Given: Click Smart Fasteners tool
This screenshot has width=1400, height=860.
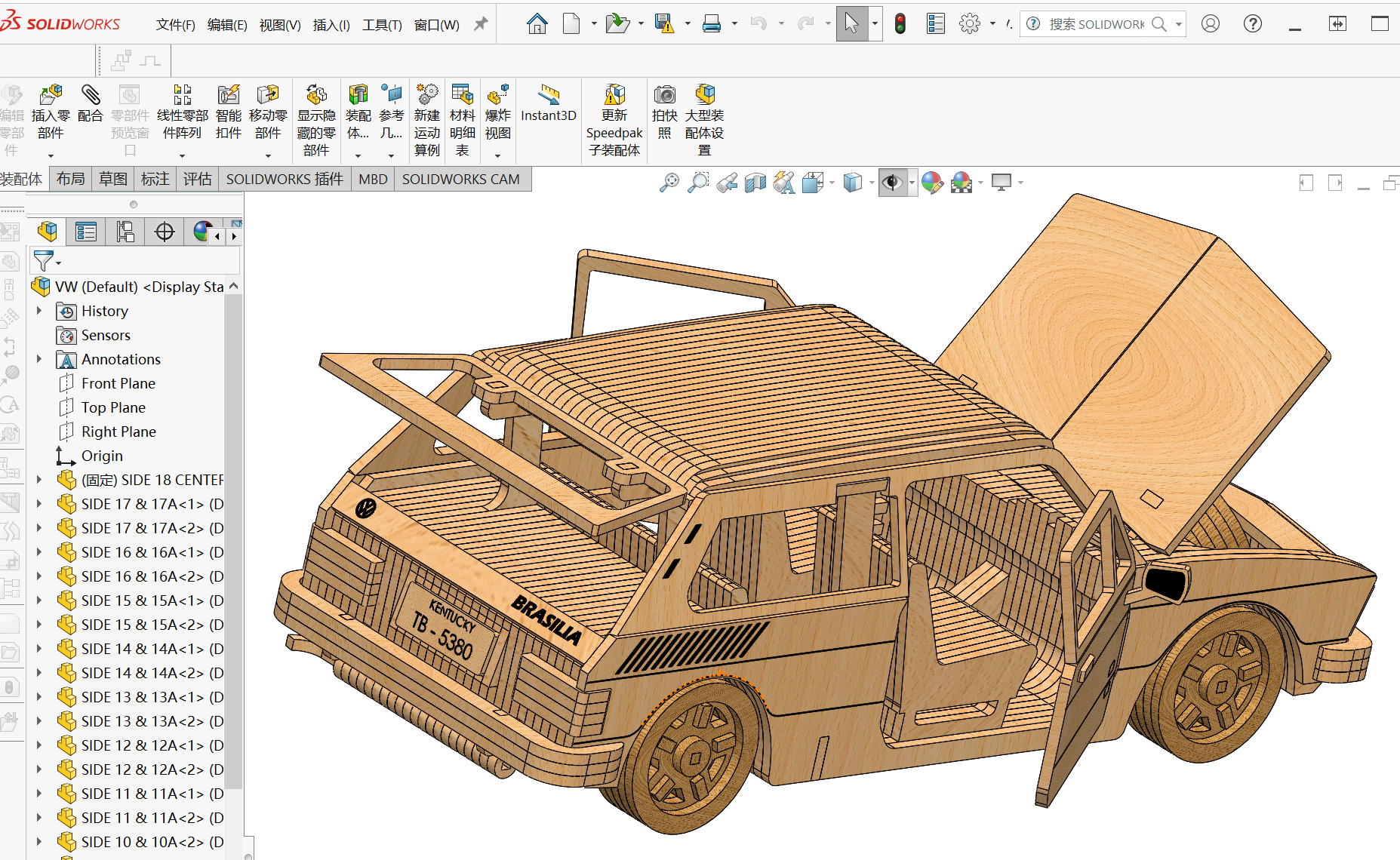Looking at the screenshot, I should coord(229,111).
